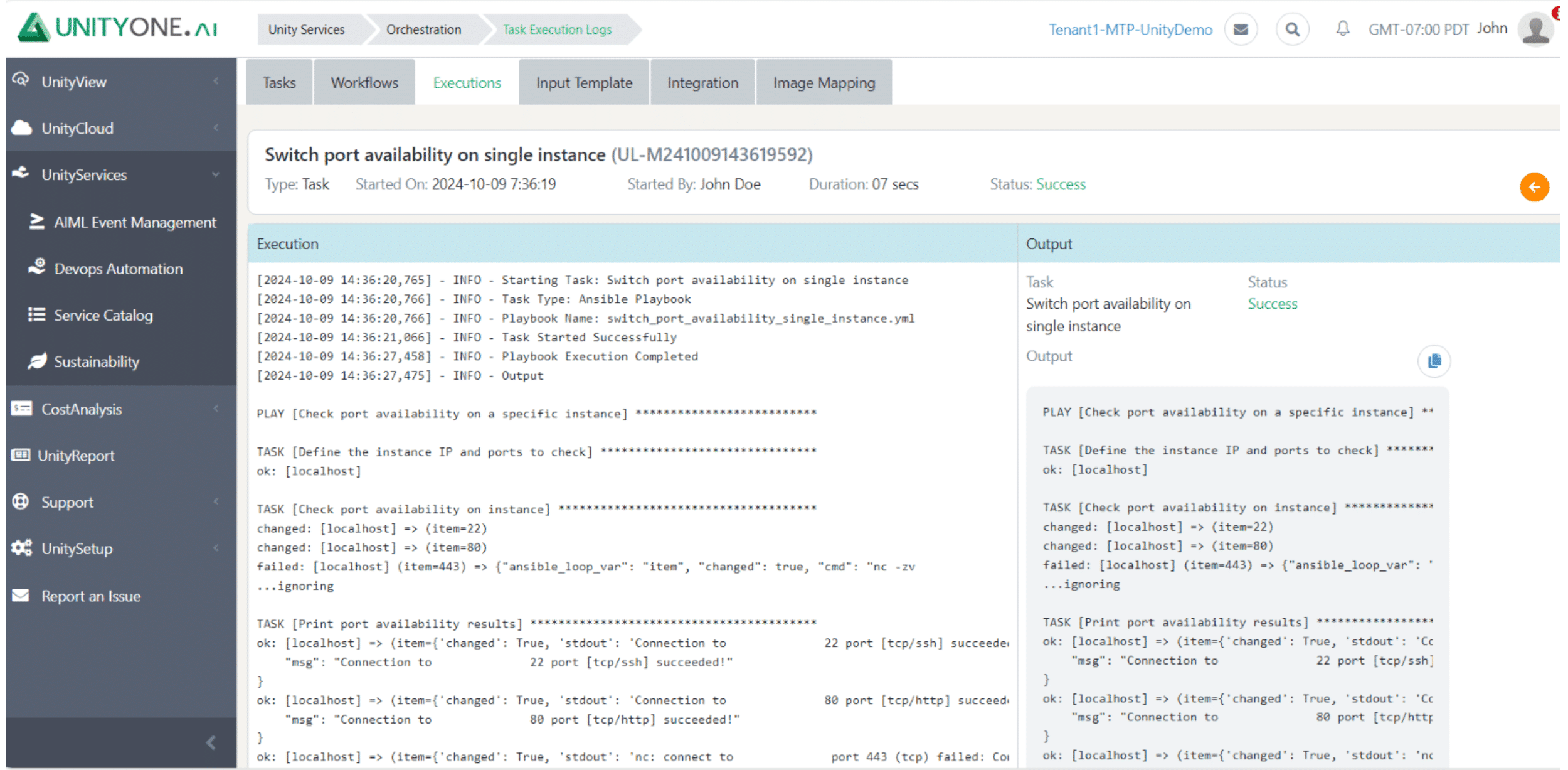Select the Executions tab

467,82
